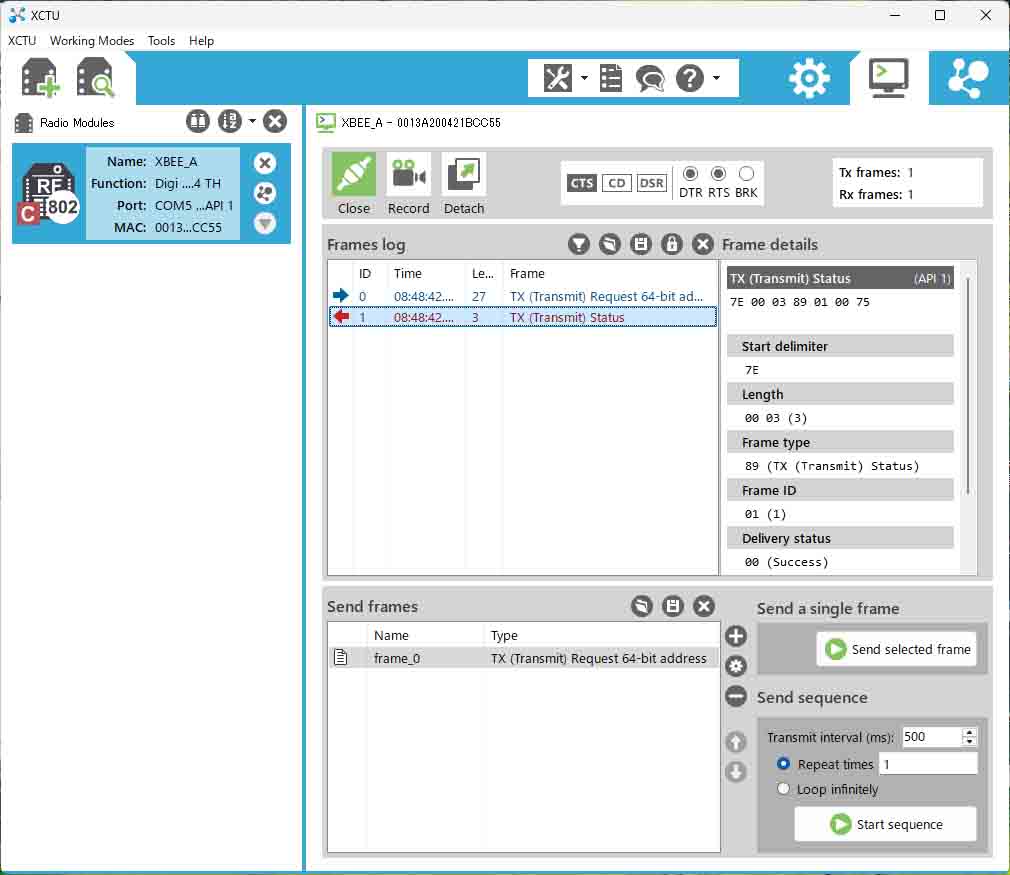Image resolution: width=1010 pixels, height=875 pixels.
Task: Select the XBEE_A console tab
Action: click(408, 122)
